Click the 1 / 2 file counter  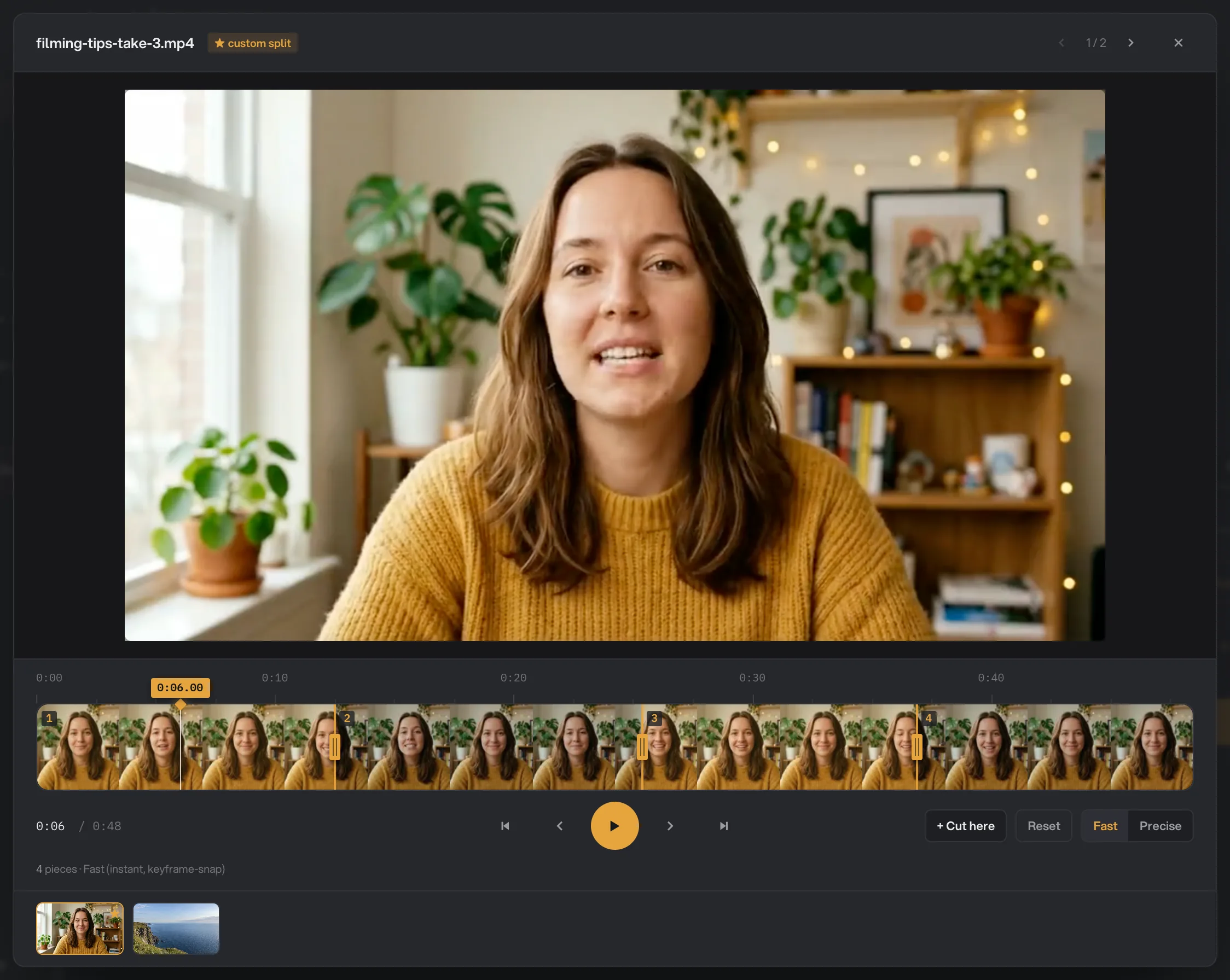[1096, 43]
